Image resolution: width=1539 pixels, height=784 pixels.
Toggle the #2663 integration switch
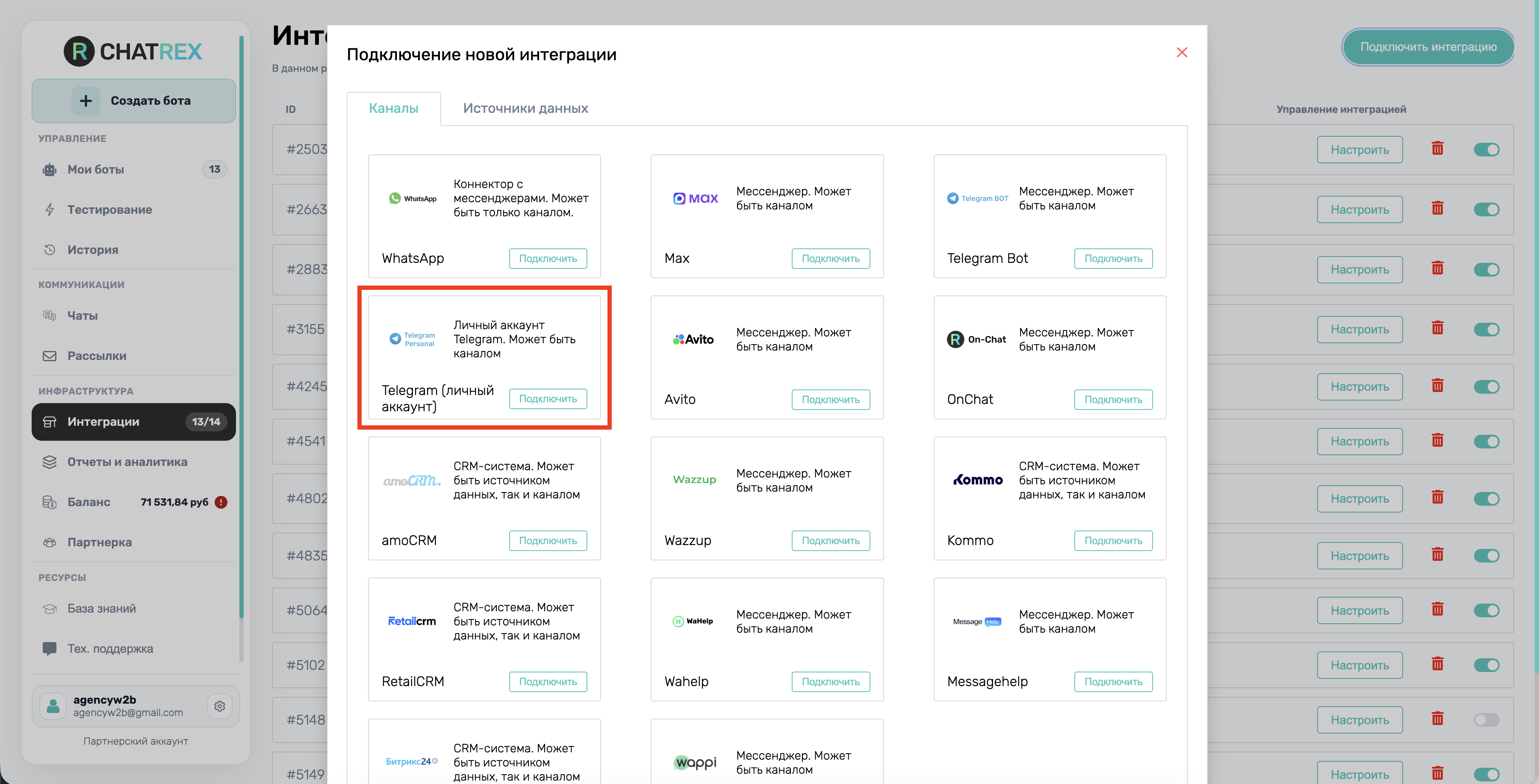click(1486, 210)
